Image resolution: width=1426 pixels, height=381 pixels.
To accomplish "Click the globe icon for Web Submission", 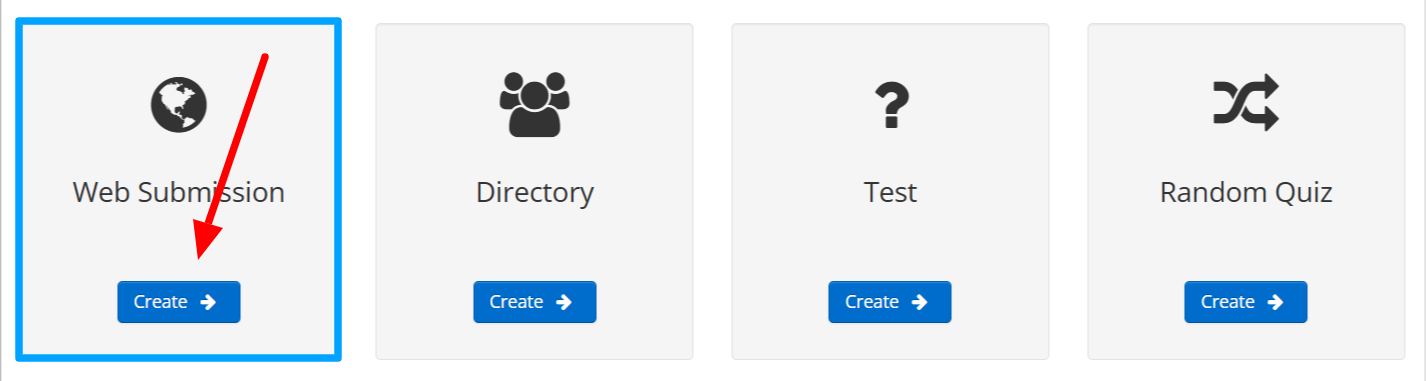I will pos(179,104).
